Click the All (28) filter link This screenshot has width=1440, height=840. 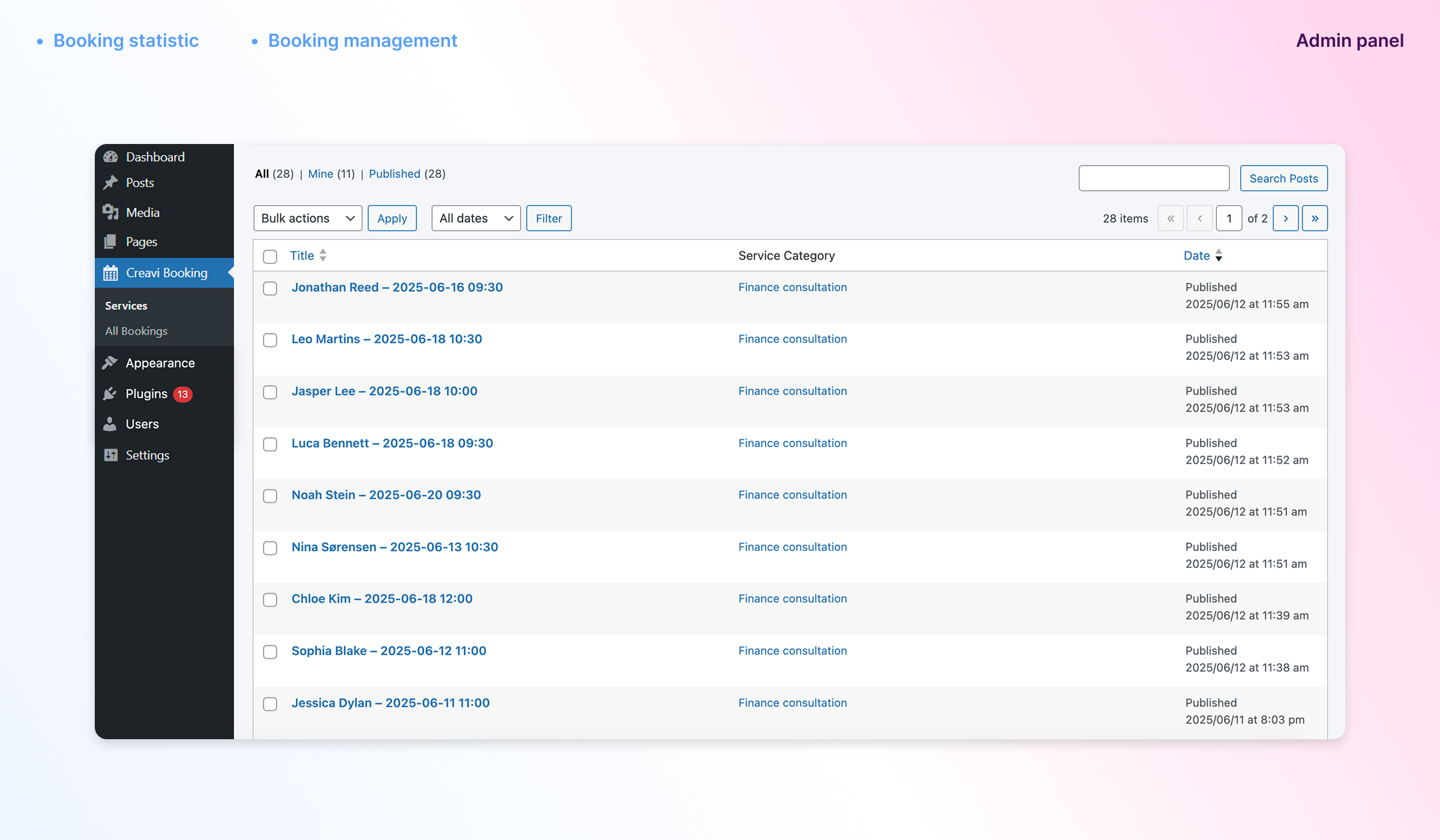[274, 173]
